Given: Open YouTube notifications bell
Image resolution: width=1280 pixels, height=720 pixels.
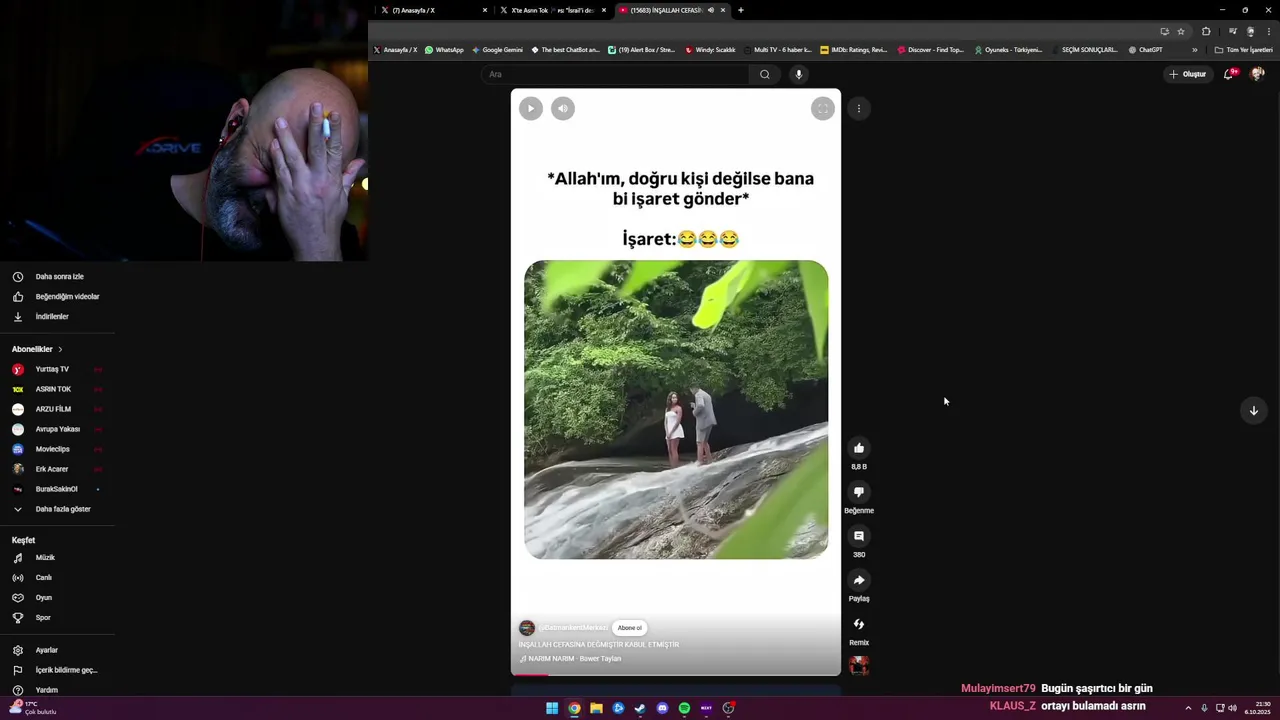Looking at the screenshot, I should (x=1228, y=74).
